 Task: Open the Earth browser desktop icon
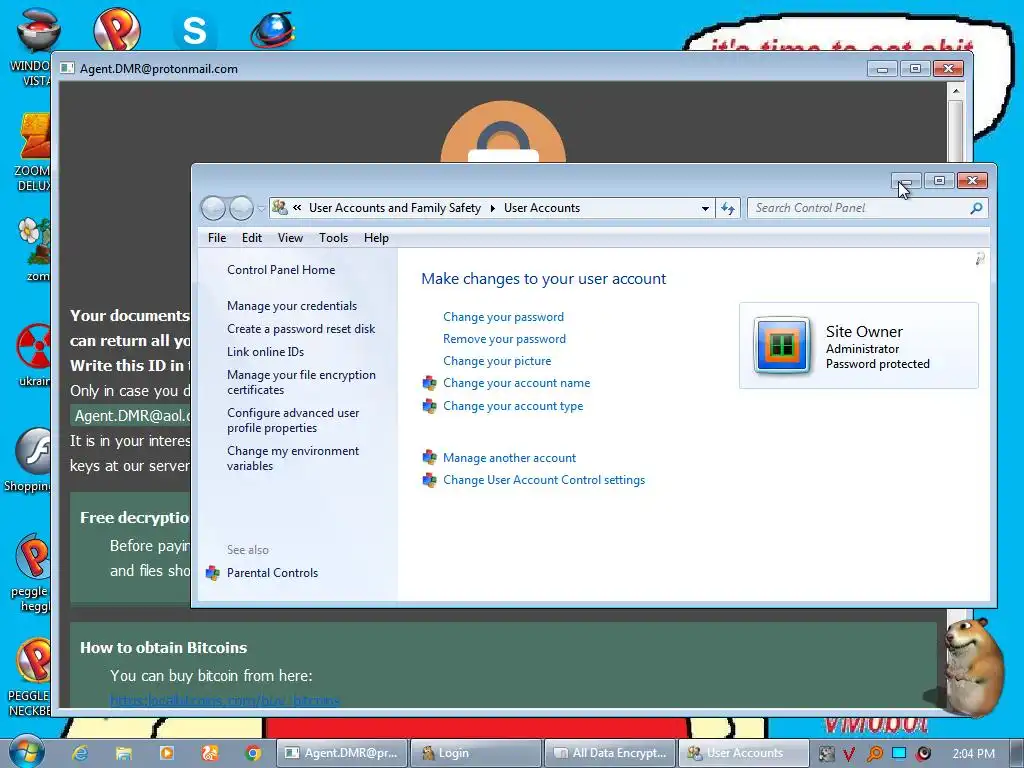(x=272, y=30)
